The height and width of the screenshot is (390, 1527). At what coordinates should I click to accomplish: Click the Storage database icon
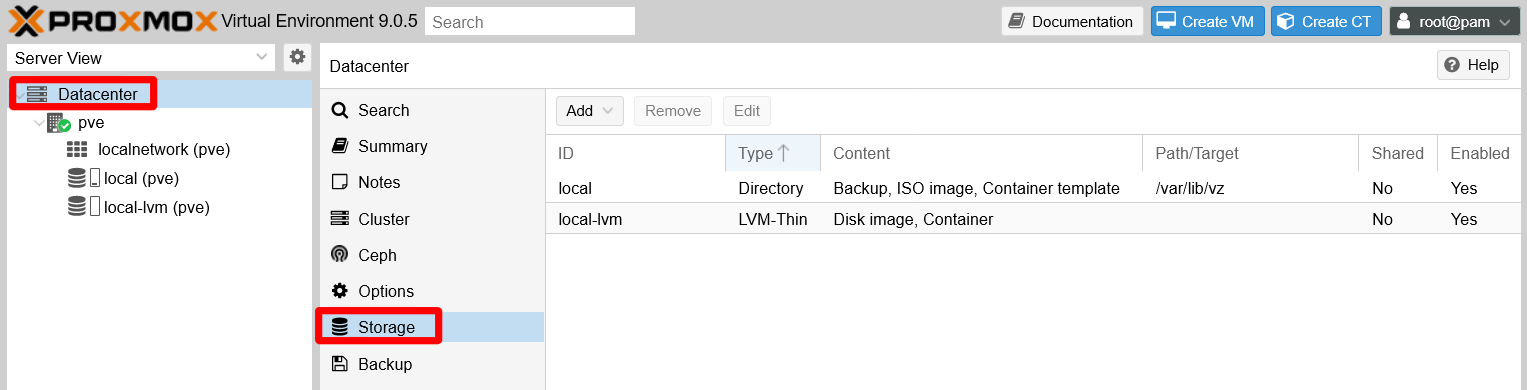(x=340, y=327)
